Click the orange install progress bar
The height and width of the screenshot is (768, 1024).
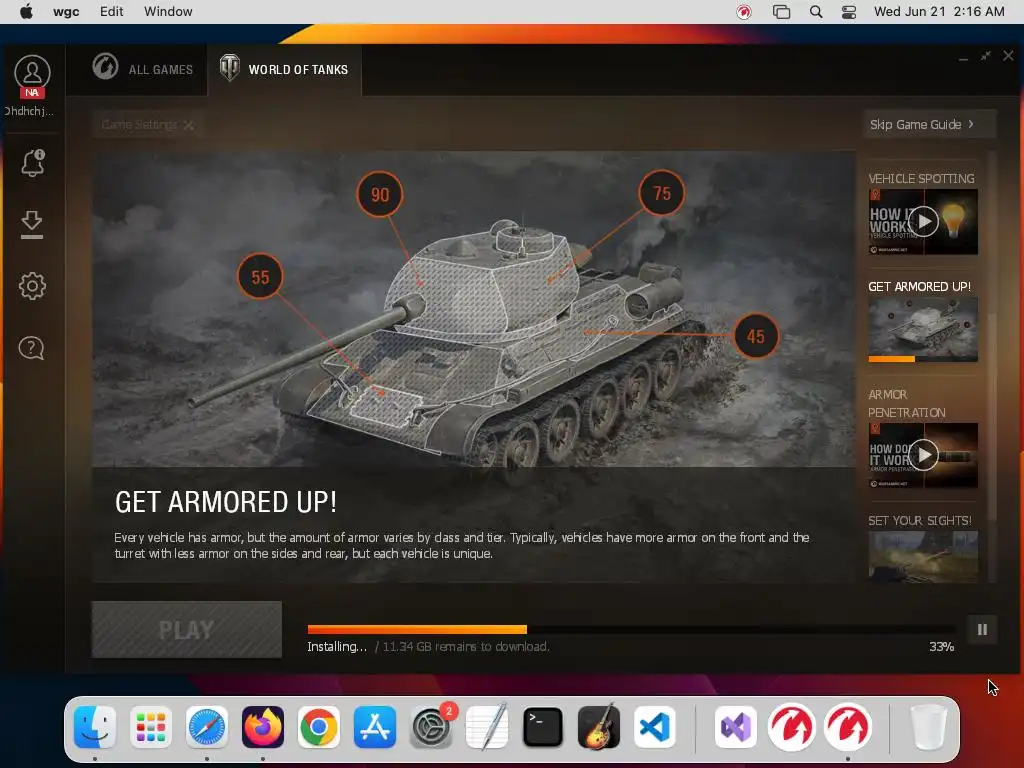coord(417,630)
